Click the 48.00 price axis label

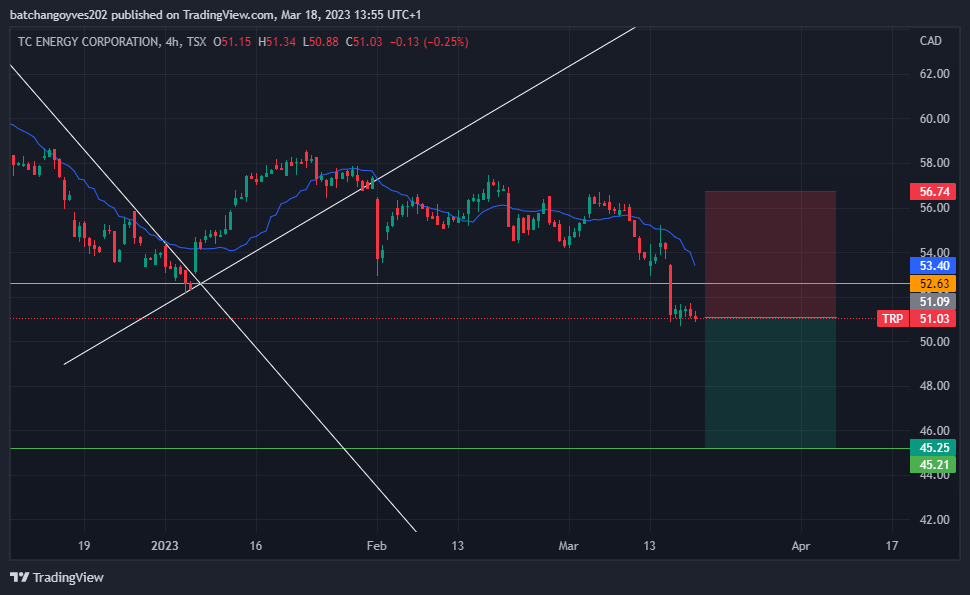click(x=934, y=386)
